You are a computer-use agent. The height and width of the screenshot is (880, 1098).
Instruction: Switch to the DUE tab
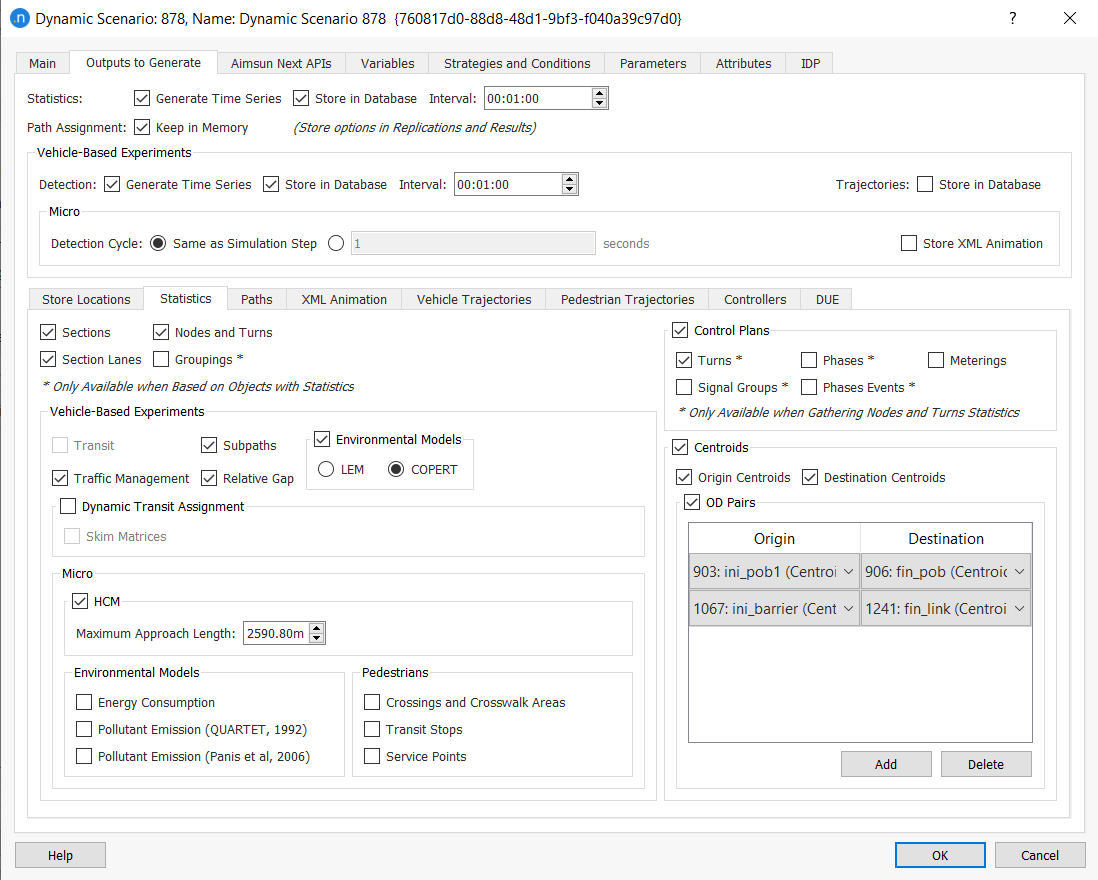click(x=828, y=298)
